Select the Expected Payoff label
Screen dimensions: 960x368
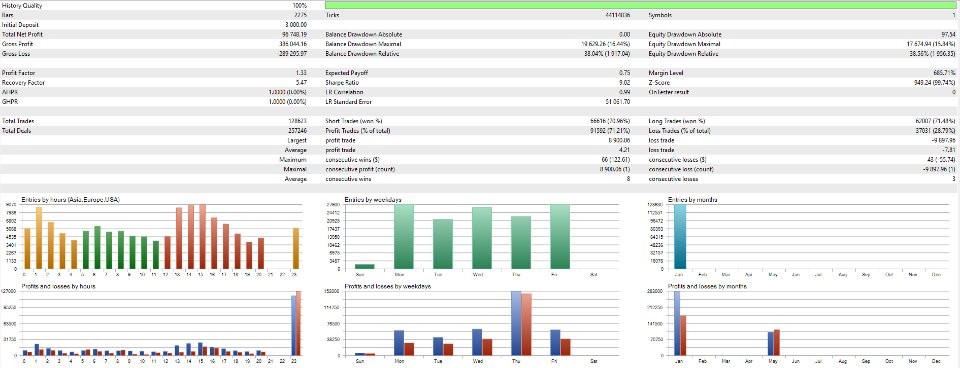point(347,73)
